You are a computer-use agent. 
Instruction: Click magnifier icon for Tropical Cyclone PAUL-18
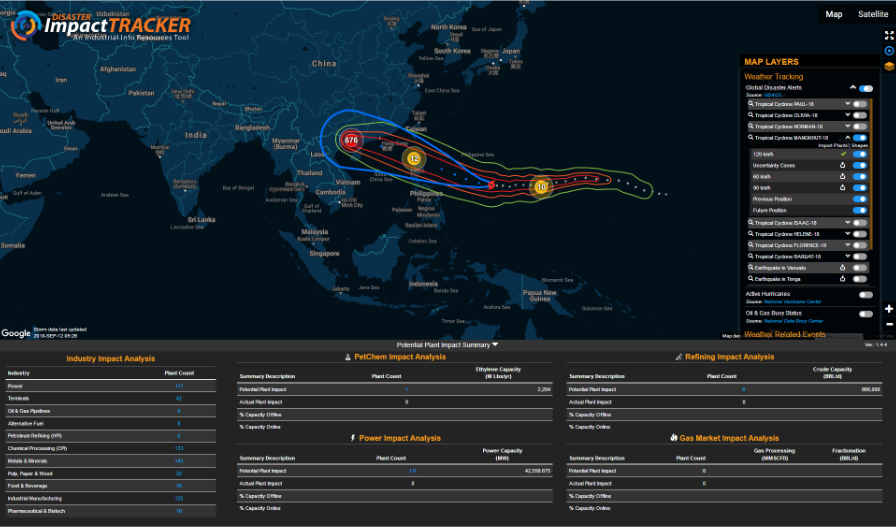(751, 104)
